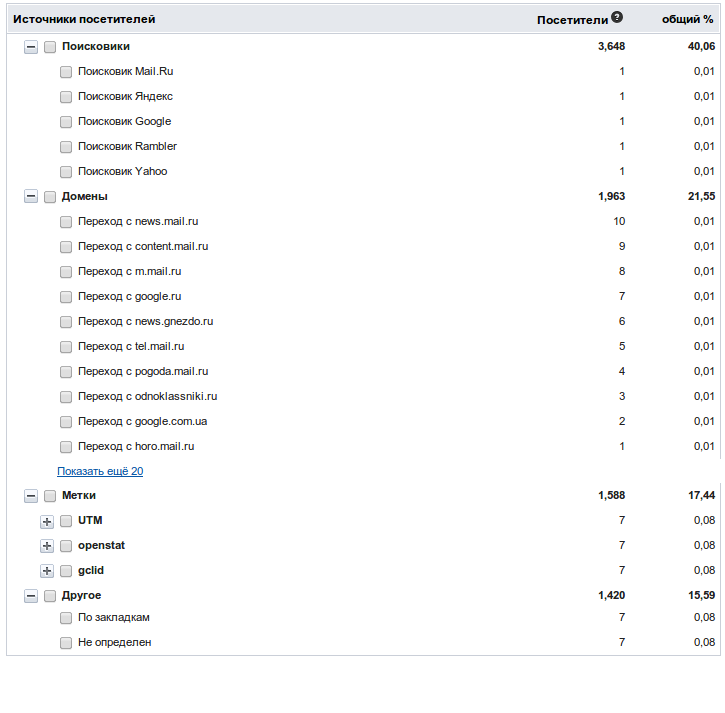This screenshot has width=725, height=713.
Task: Select the Домены group checkbox
Action: (50, 197)
